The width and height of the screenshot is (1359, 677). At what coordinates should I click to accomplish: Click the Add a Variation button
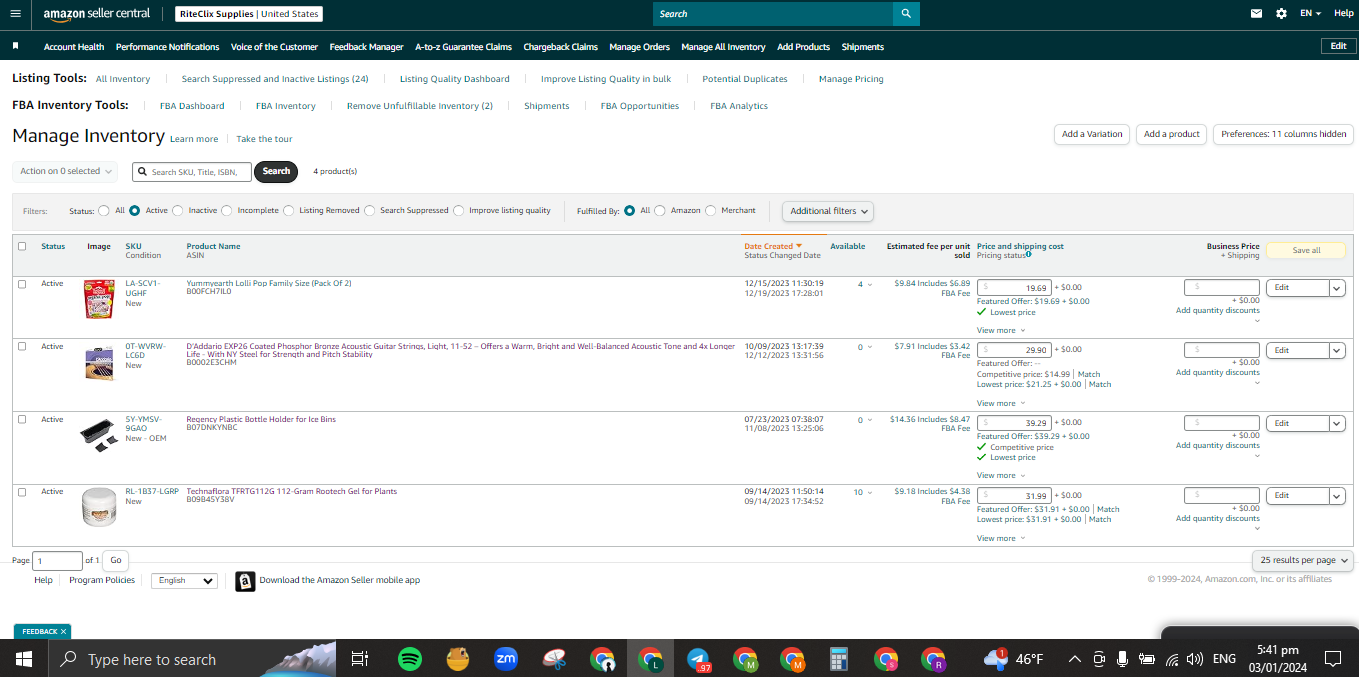1092,134
